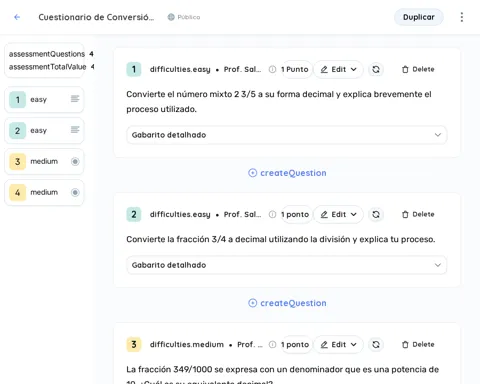Click radio-type icon on sidebar item 4
Screen dimensions: 480x384
(75, 192)
